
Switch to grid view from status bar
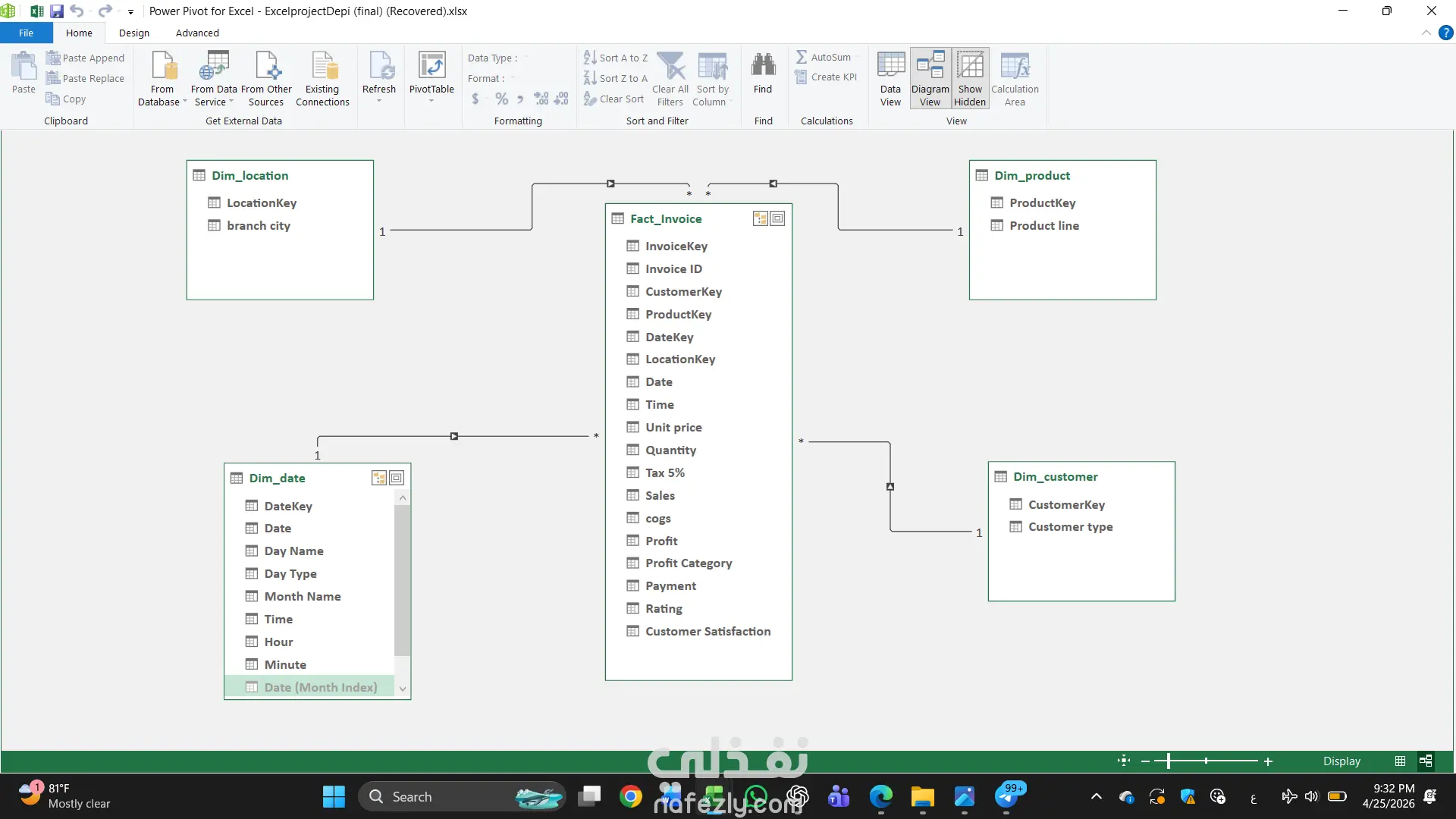click(x=1400, y=761)
